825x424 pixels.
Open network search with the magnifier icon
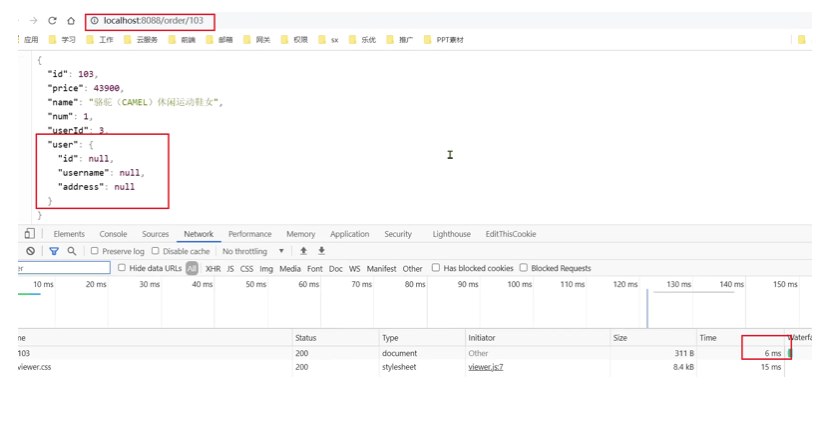[72, 251]
